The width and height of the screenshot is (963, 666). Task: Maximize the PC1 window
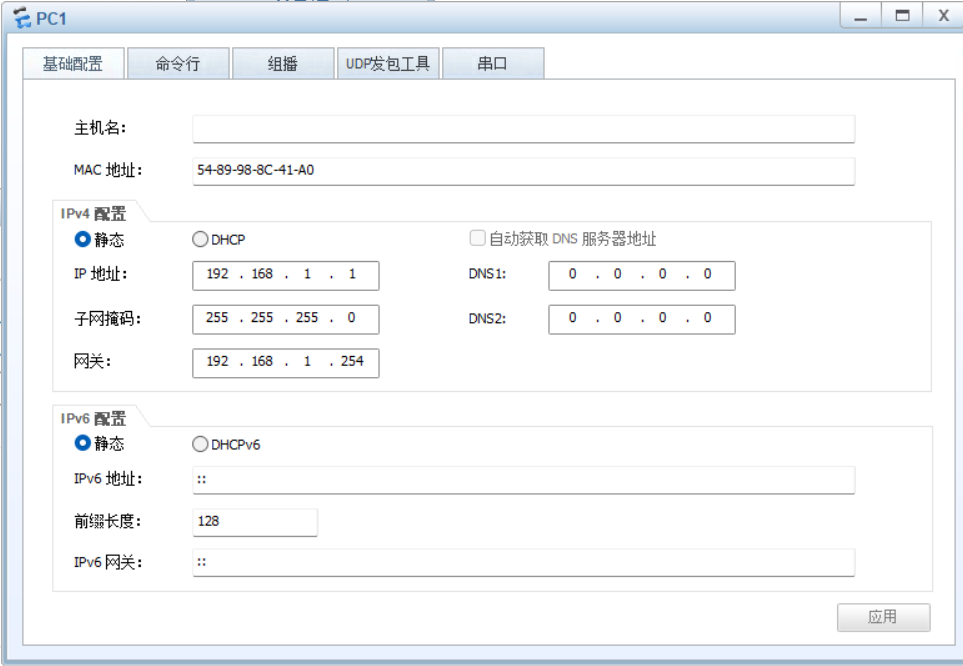point(902,15)
